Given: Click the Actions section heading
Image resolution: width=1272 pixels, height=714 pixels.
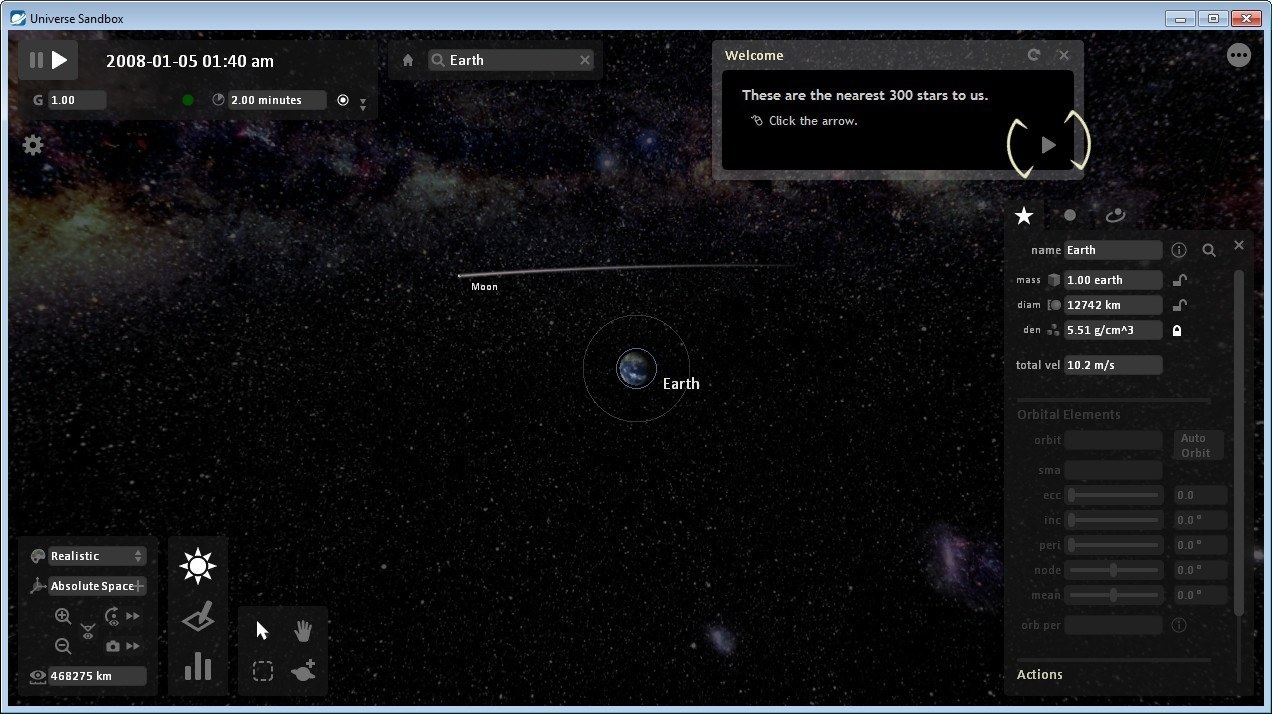Looking at the screenshot, I should pos(1040,674).
